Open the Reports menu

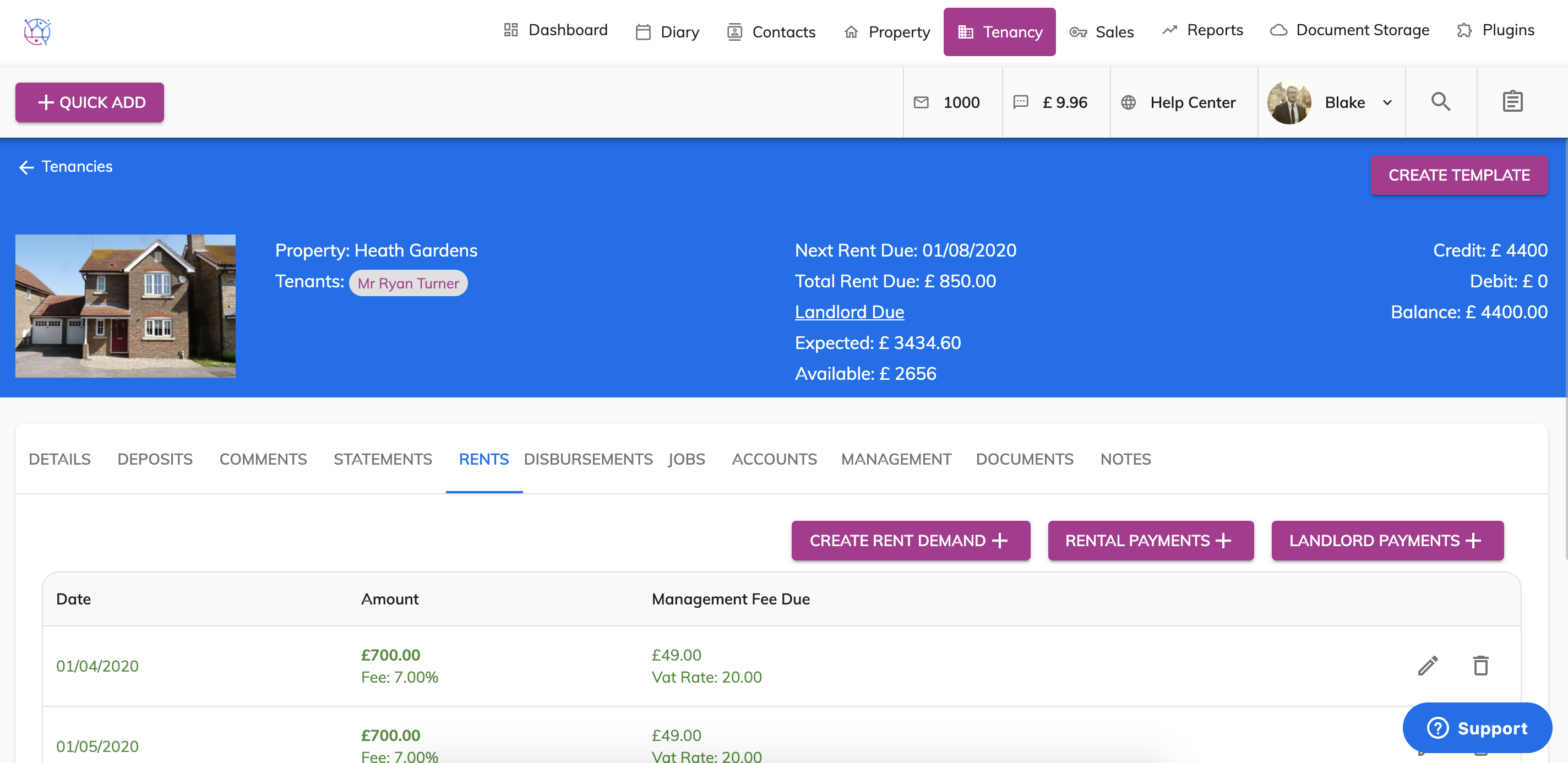(1202, 30)
